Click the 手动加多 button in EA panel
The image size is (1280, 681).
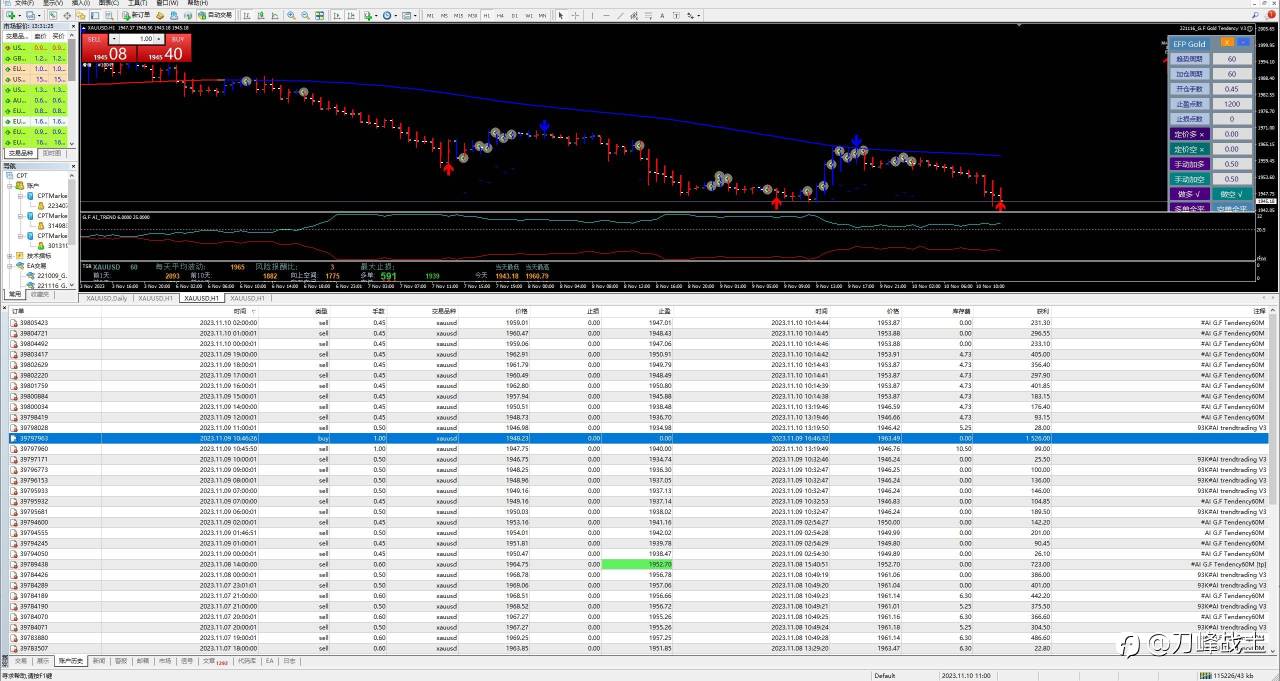click(x=1190, y=164)
